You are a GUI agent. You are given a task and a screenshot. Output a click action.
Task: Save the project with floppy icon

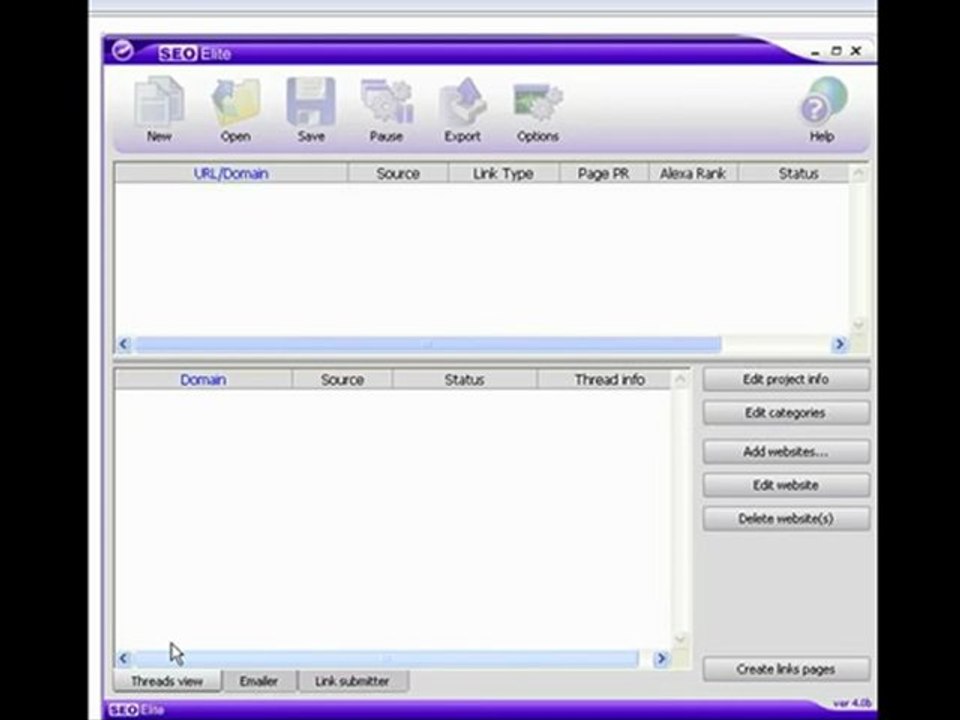(x=311, y=109)
